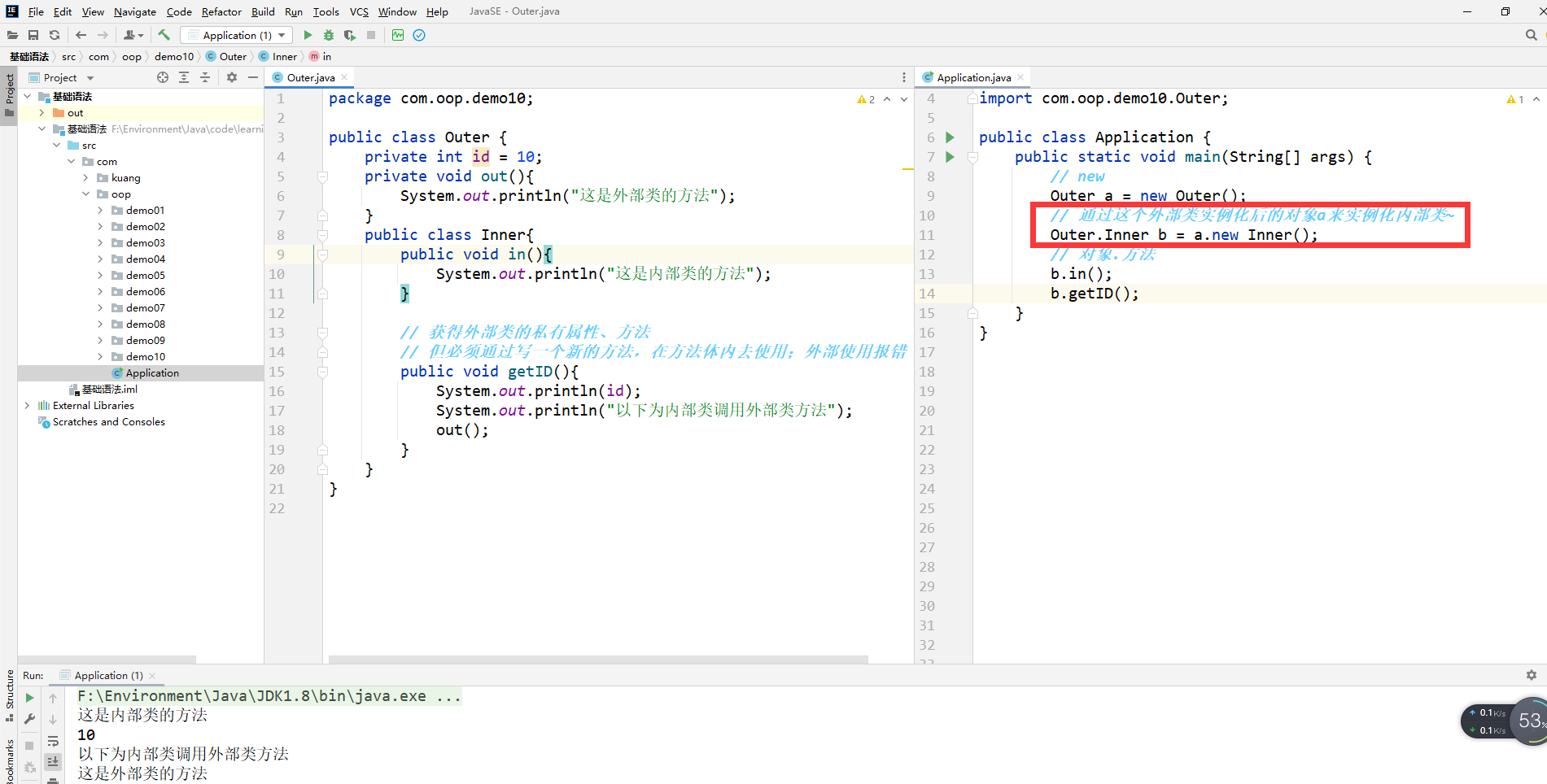Click the fold marker beside line 15 getID method

tap(322, 372)
